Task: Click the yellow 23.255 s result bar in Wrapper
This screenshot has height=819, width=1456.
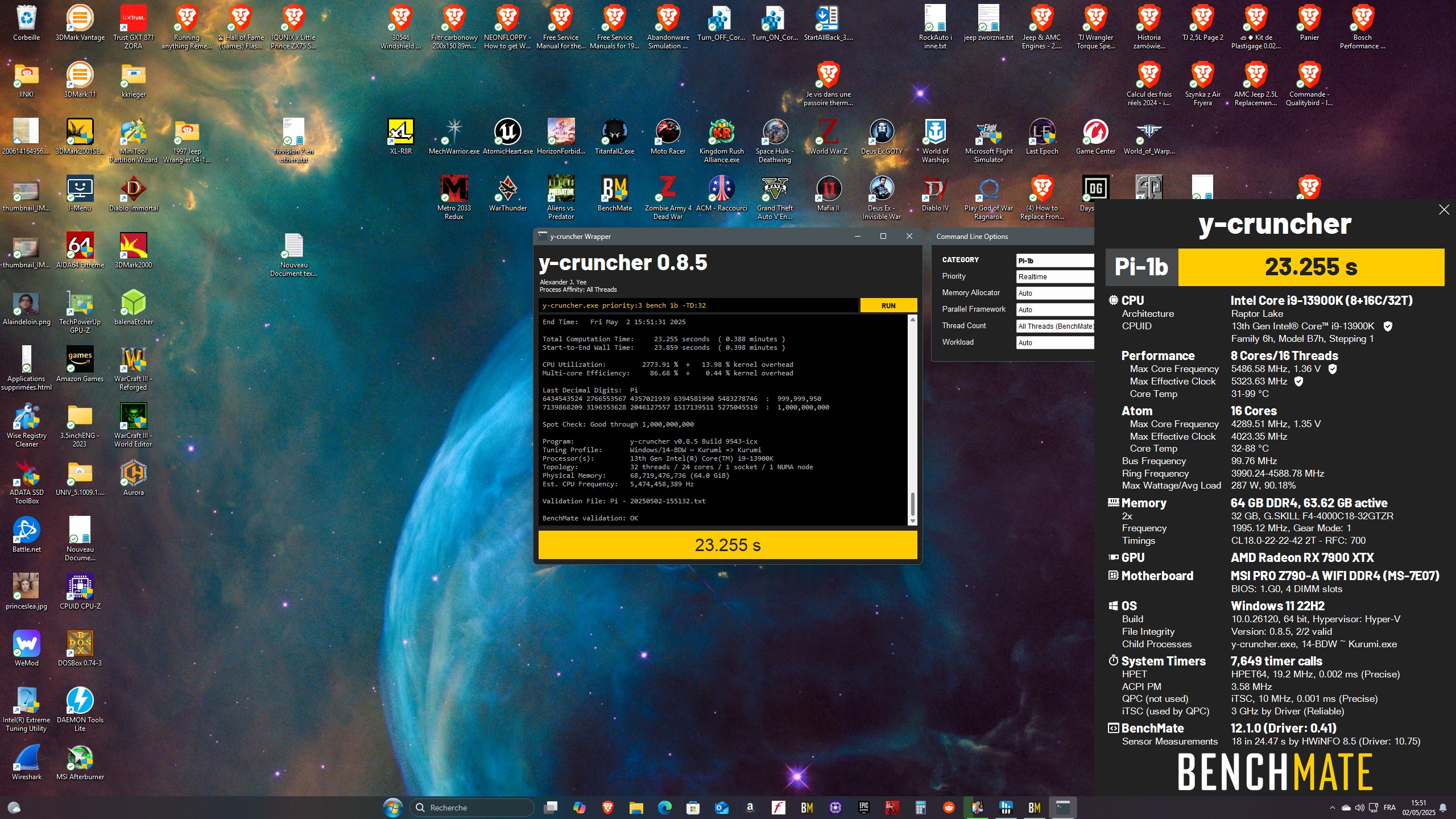Action: pos(727,545)
